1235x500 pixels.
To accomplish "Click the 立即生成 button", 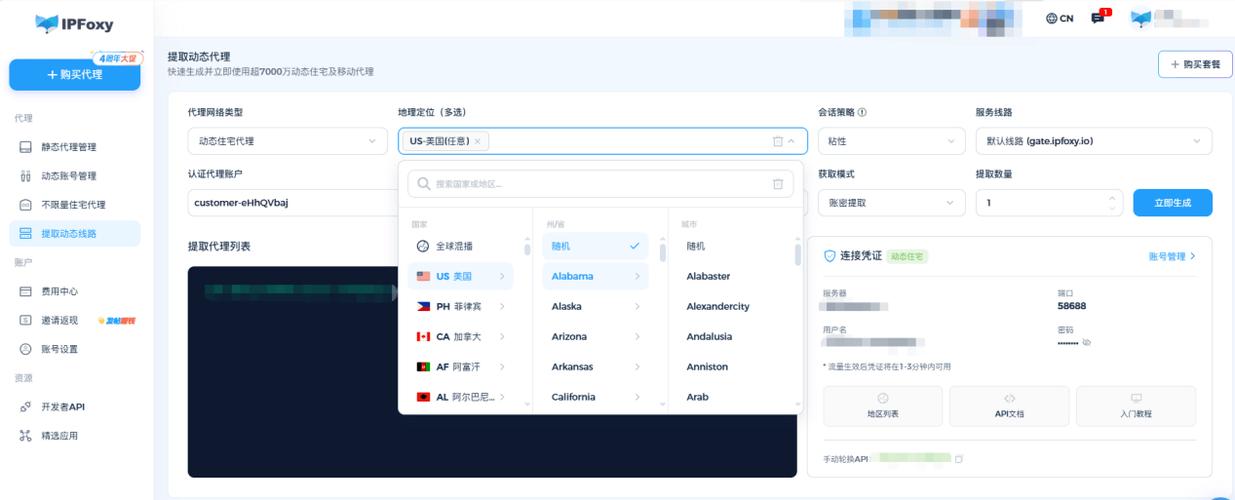I will pos(1172,203).
